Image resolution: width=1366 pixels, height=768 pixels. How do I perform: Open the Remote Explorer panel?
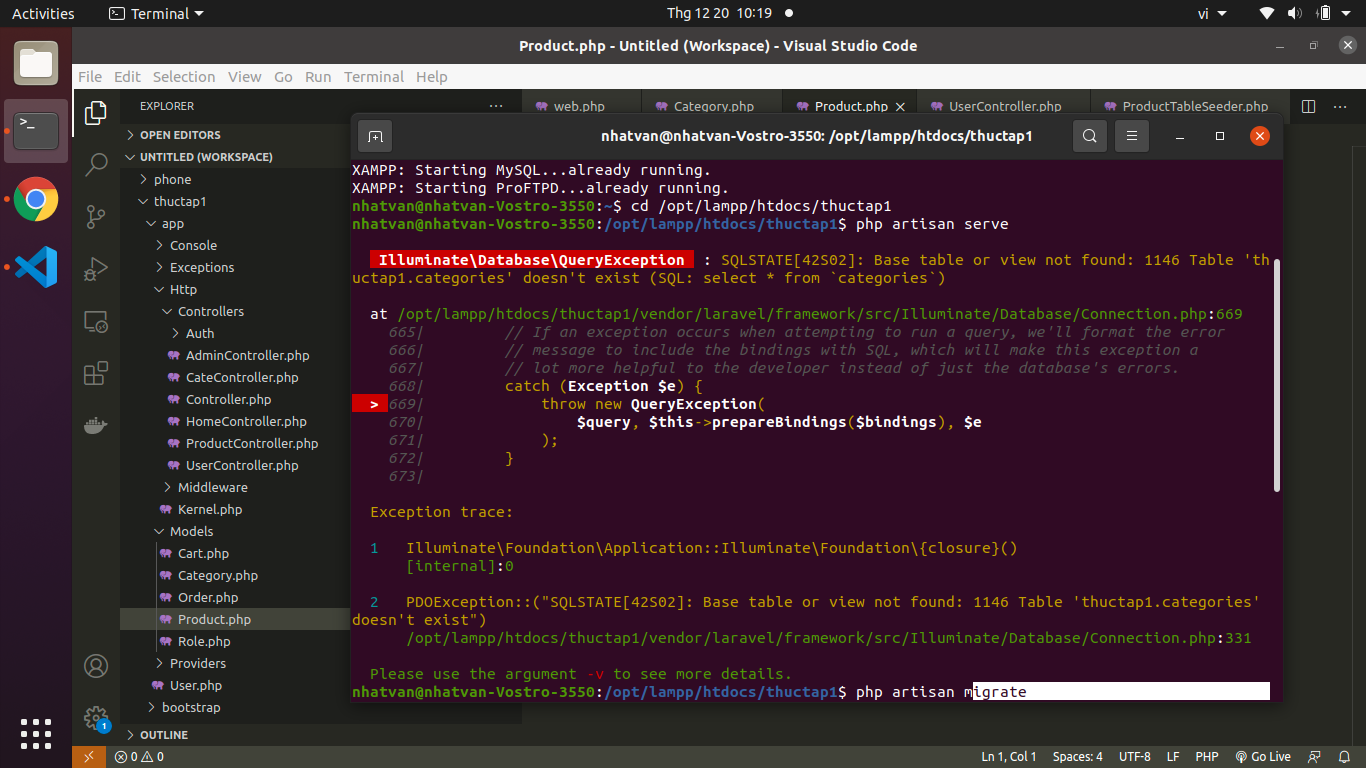click(96, 321)
